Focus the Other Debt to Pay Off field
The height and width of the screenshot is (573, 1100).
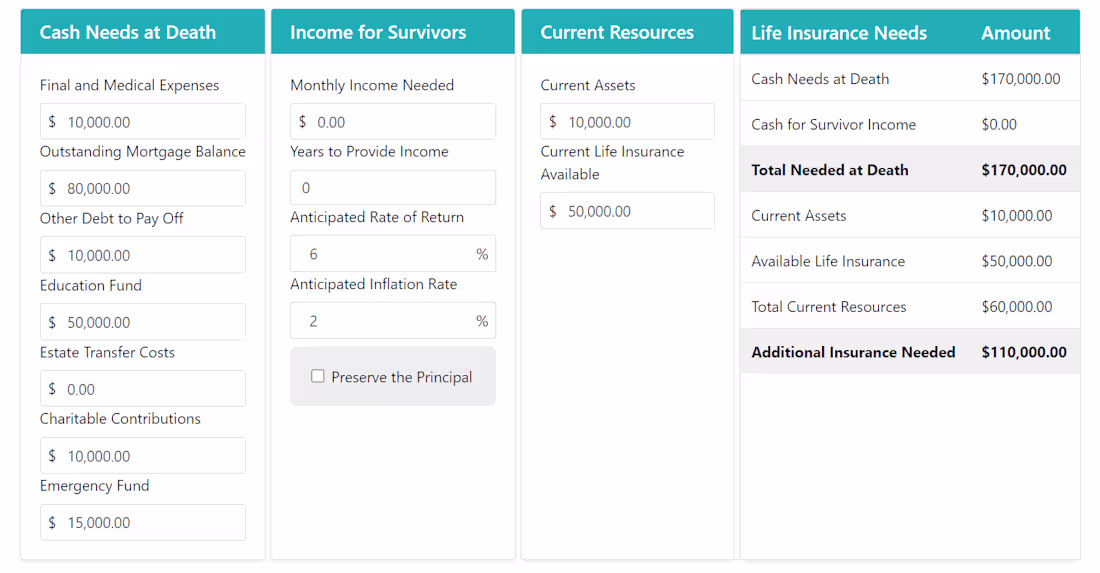(142, 255)
